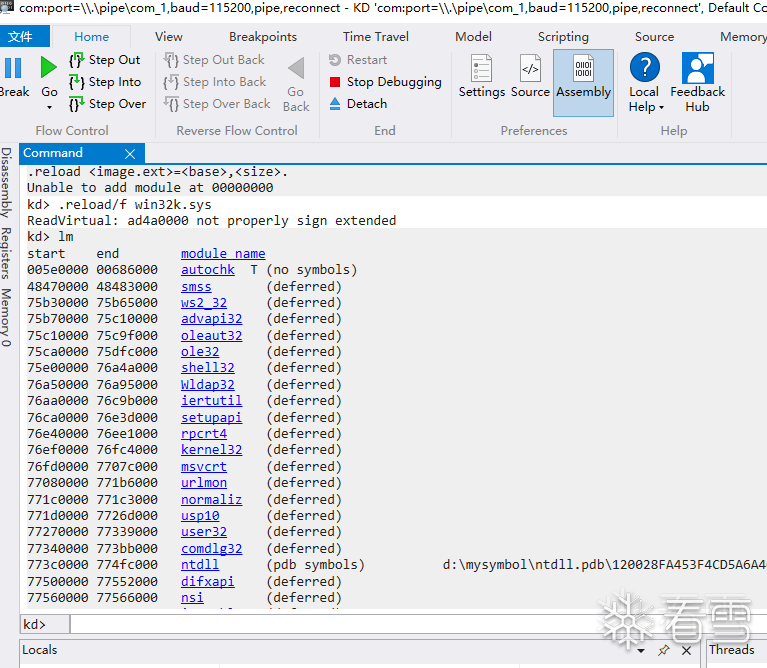767x668 pixels.
Task: Close the Command tab
Action: tap(130, 154)
